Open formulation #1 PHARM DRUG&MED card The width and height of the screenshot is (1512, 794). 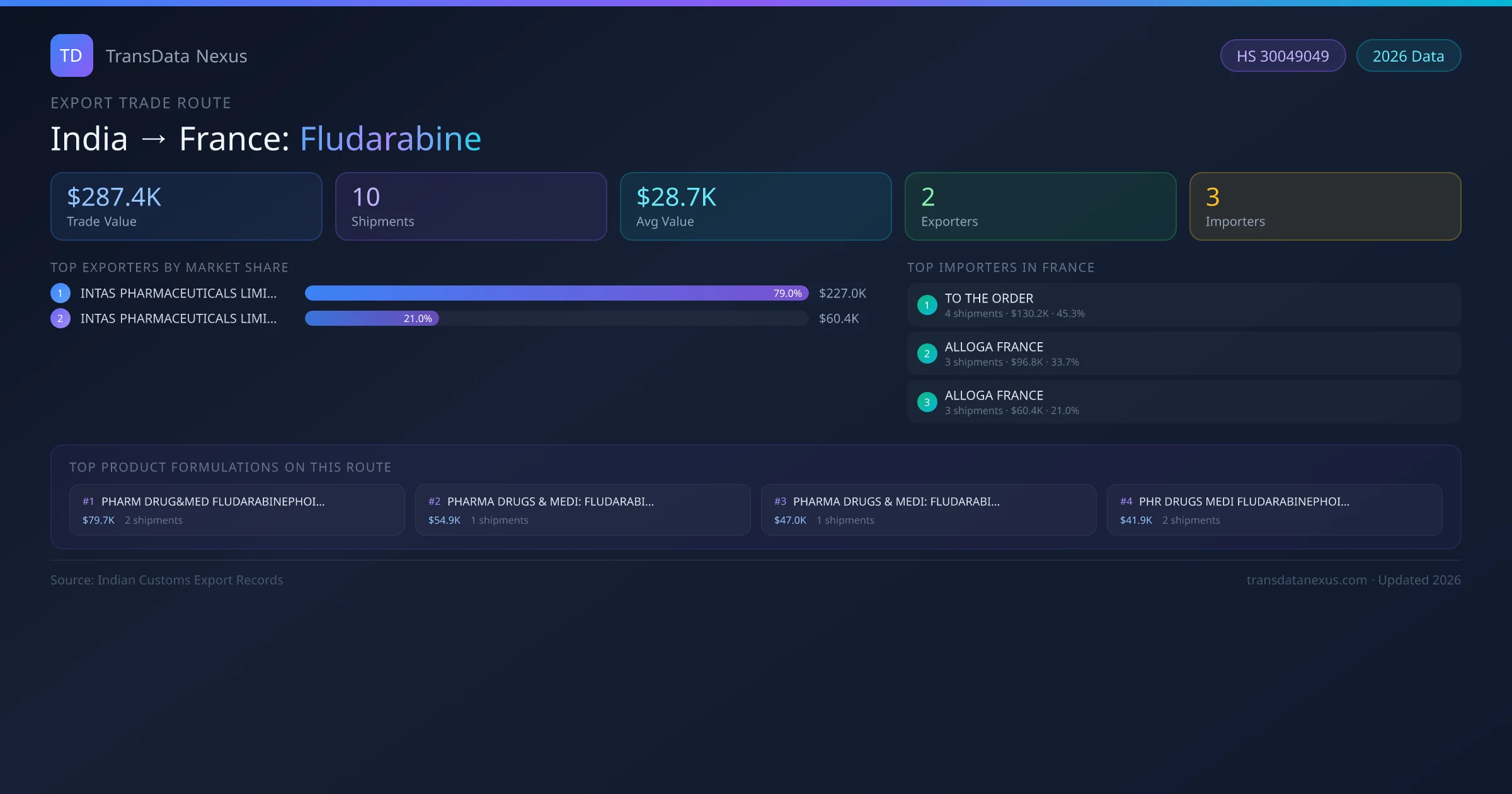(237, 510)
